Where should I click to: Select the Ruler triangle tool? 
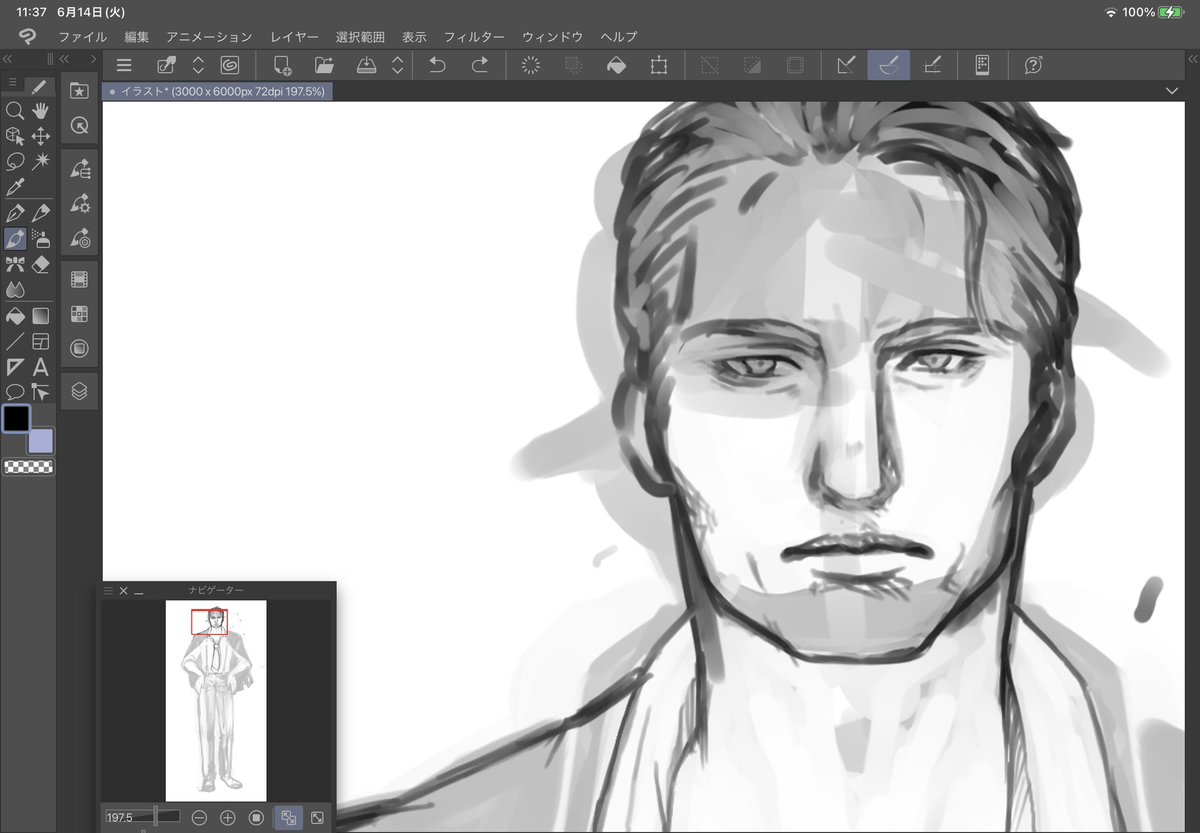(15, 367)
